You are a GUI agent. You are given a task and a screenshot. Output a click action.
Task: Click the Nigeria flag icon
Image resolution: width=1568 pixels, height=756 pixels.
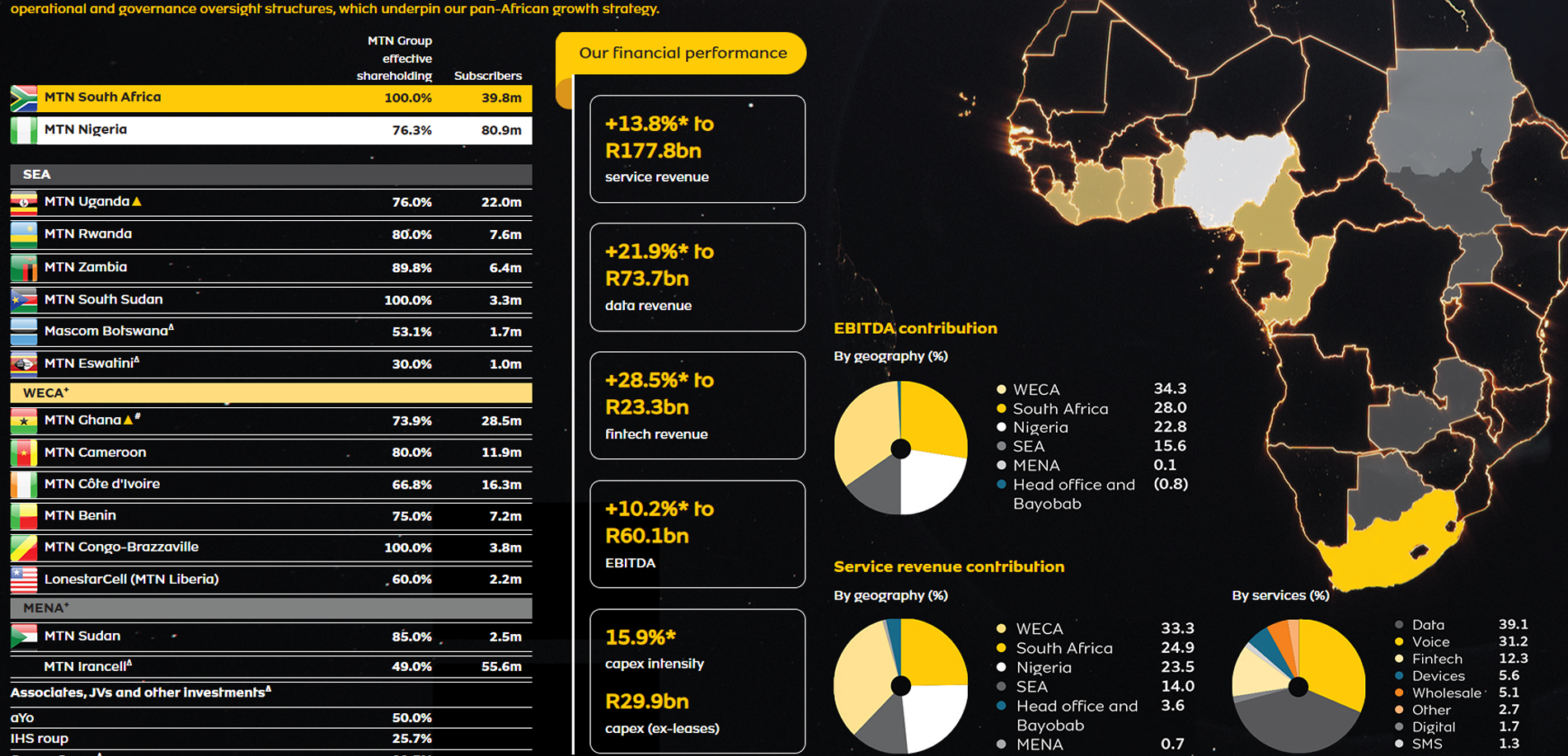coord(24,130)
